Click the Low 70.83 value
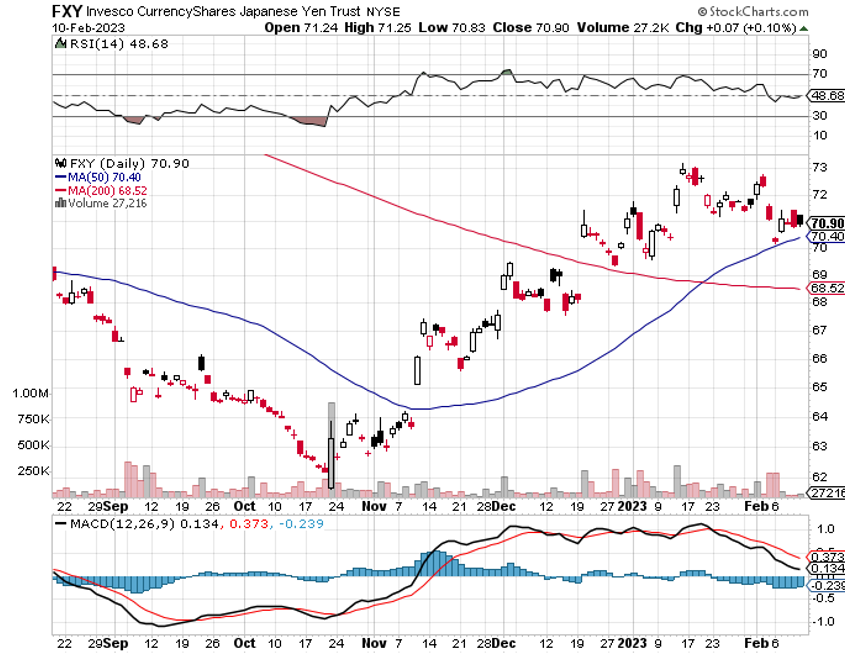Viewport: 845px width, 654px height. [452, 27]
